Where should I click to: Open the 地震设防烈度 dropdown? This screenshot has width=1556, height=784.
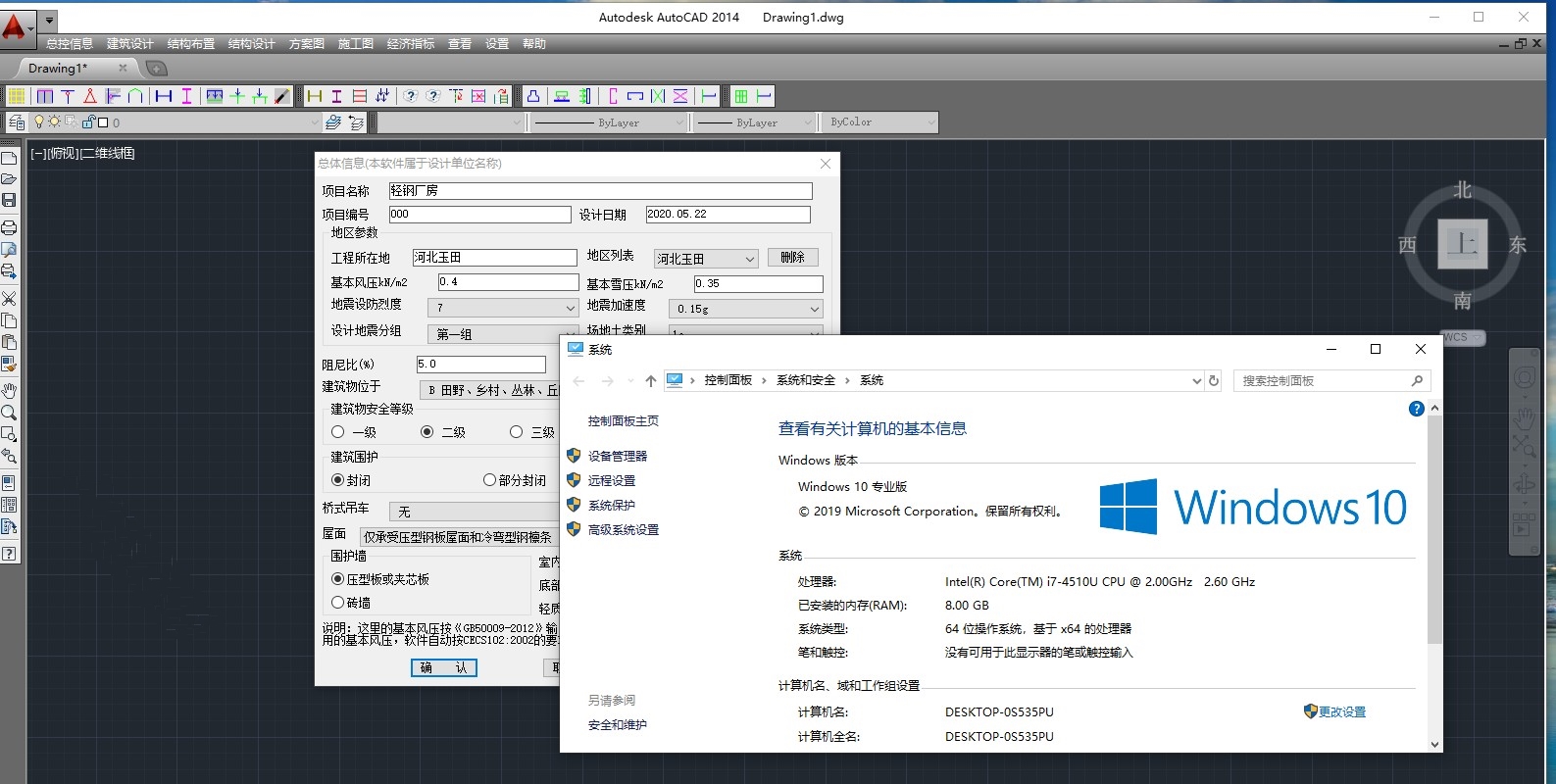coord(503,308)
